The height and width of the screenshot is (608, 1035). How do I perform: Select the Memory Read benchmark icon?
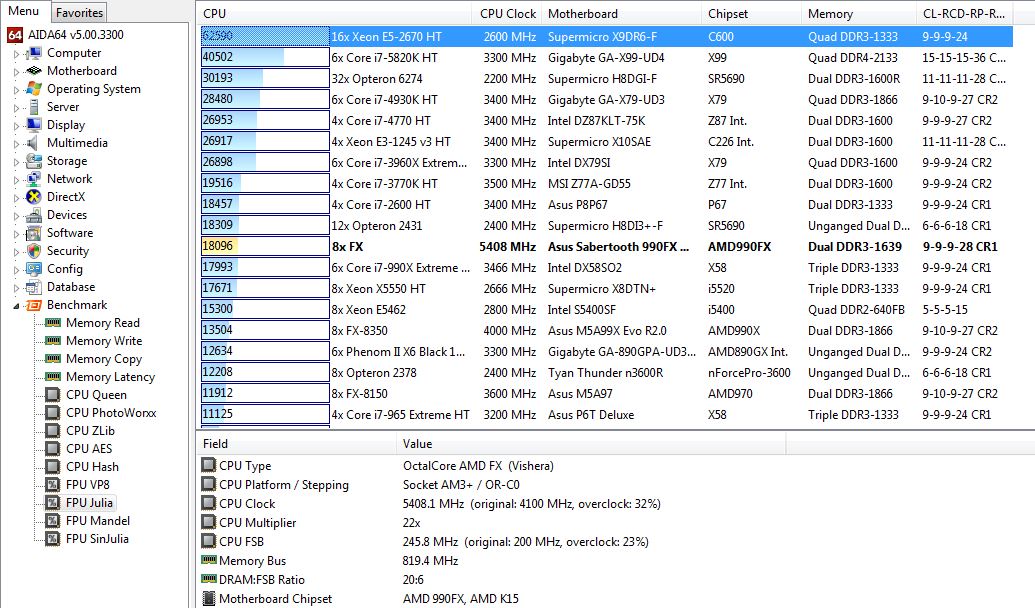53,323
